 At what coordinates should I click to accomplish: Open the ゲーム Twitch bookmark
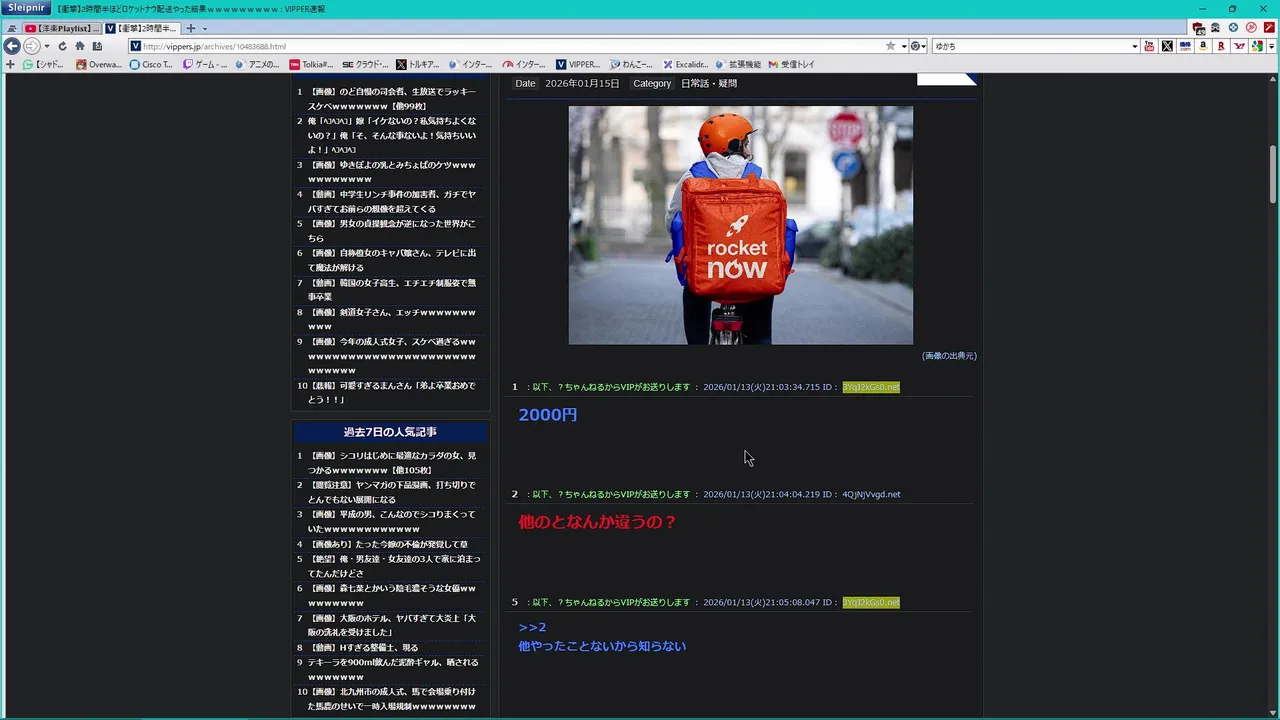[206, 64]
